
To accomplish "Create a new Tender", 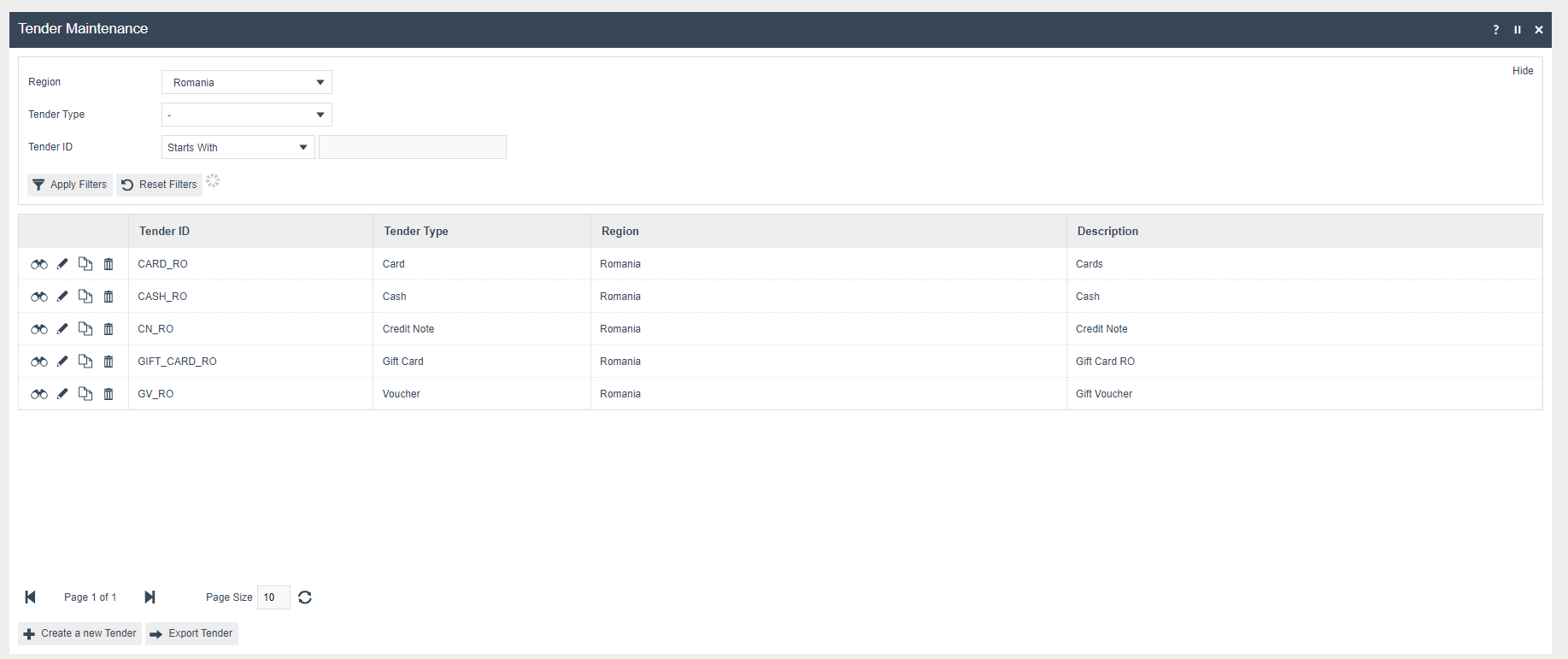I will point(80,634).
